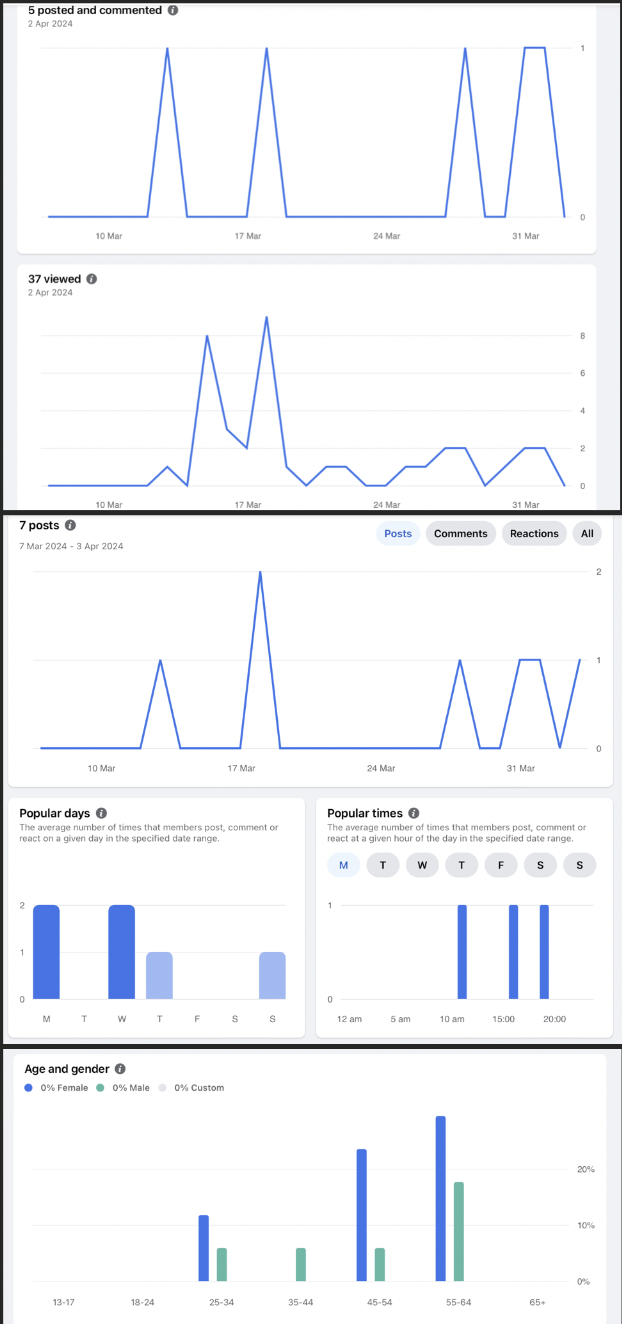Image resolution: width=622 pixels, height=1324 pixels.
Task: Select Monday in Popular times
Action: (x=343, y=865)
